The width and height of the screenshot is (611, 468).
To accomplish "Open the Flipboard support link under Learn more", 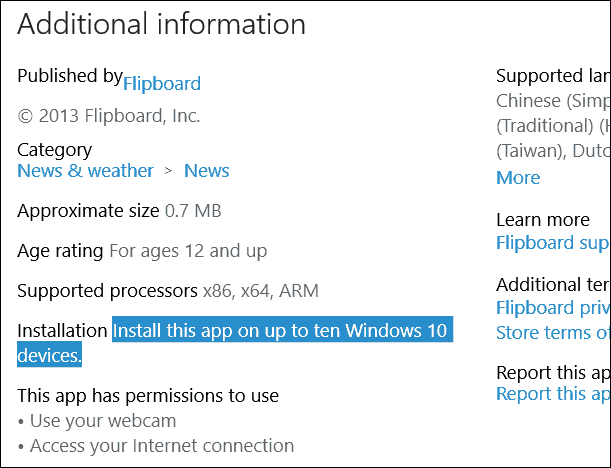I will (x=553, y=243).
